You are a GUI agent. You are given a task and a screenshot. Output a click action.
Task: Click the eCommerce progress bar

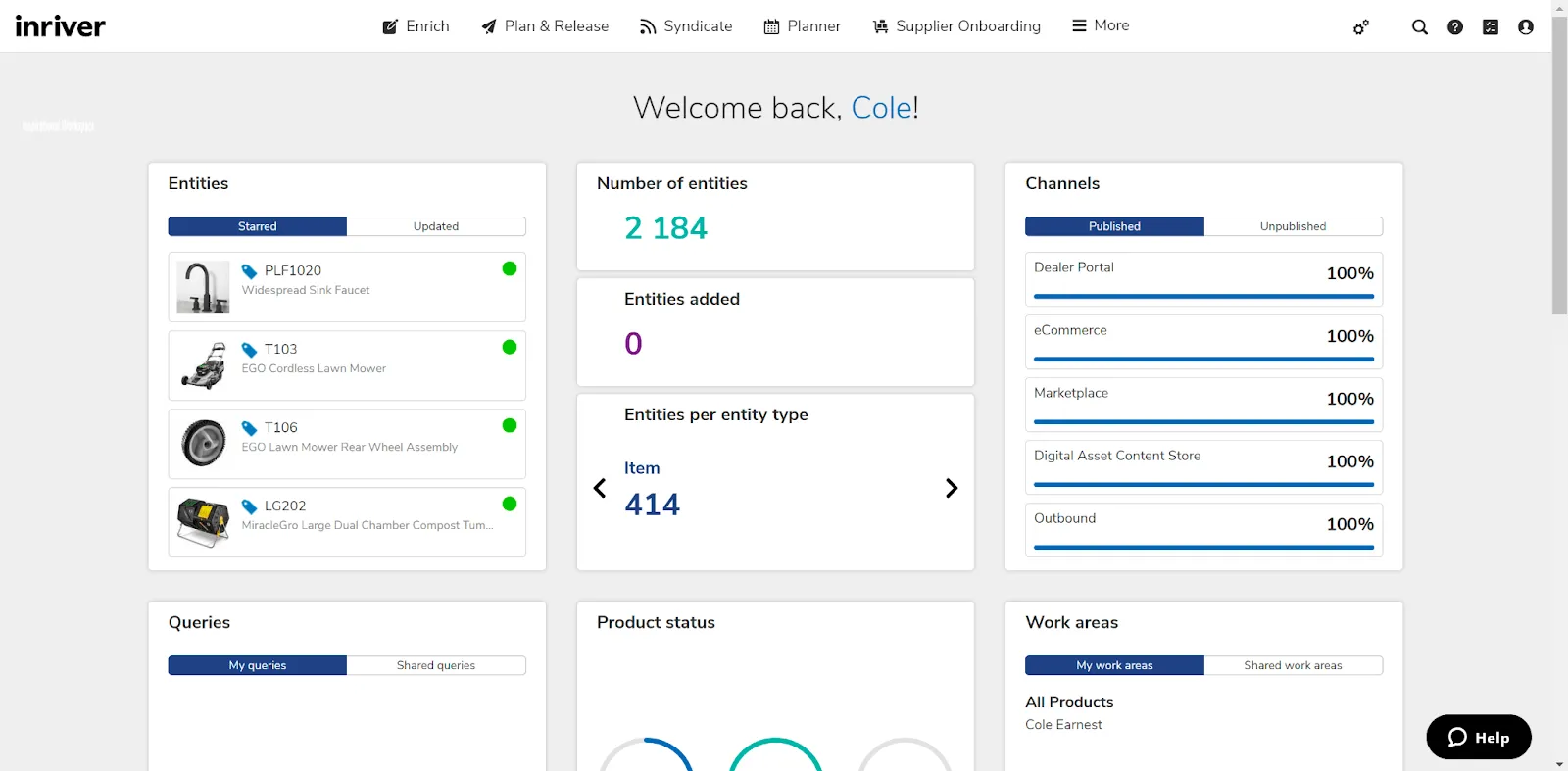[1203, 359]
